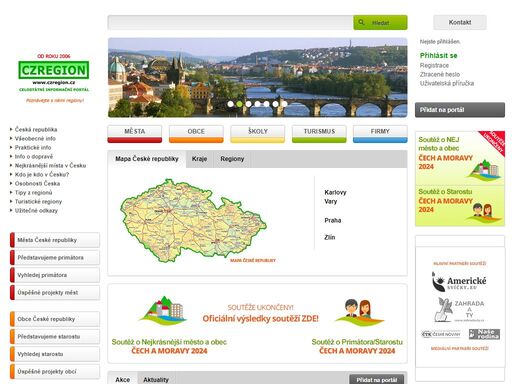Open Soutěž o Starostu sidebar banner

click(x=460, y=206)
